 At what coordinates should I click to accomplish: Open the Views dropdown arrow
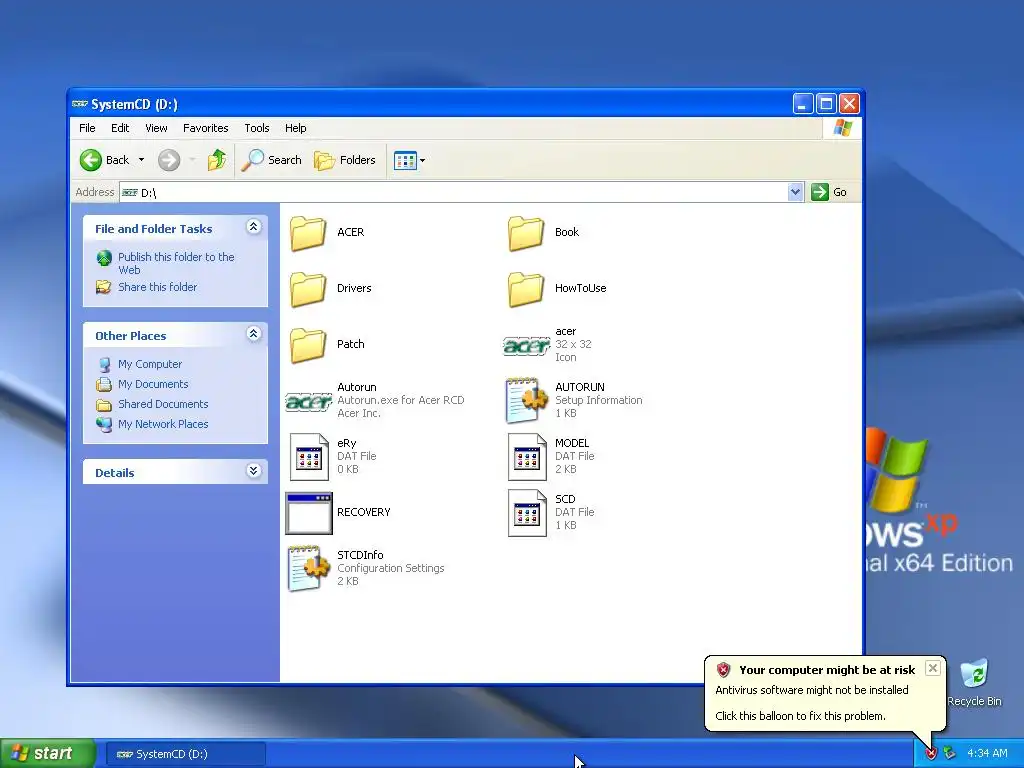point(423,160)
